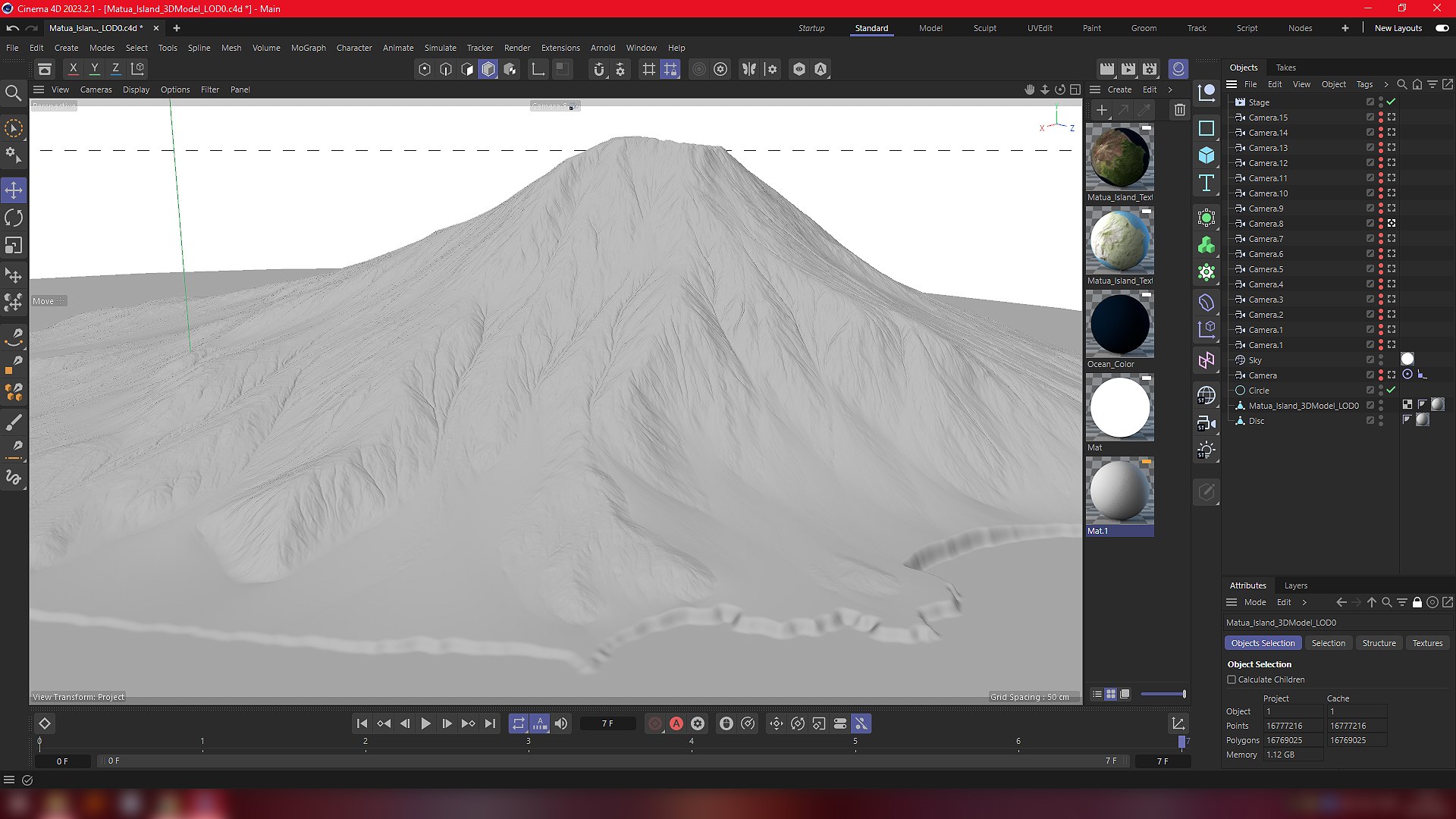This screenshot has height=819, width=1456.
Task: Toggle timeline loop playback
Action: [519, 724]
